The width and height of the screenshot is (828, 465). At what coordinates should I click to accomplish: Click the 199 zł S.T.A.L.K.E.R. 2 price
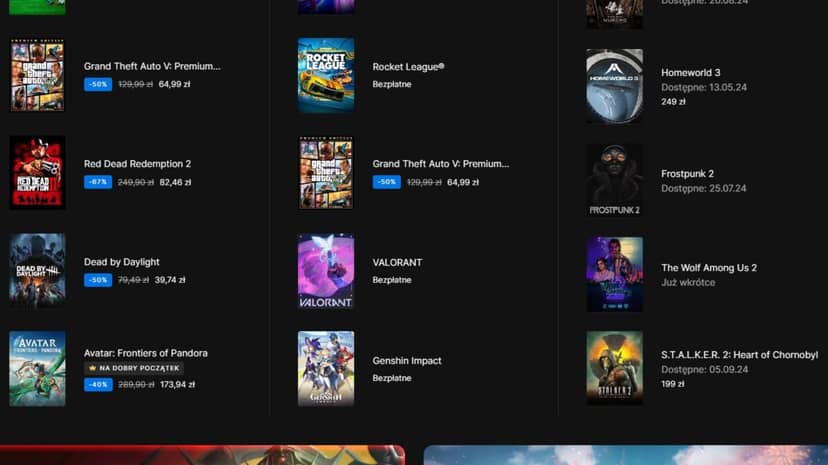[x=673, y=384]
